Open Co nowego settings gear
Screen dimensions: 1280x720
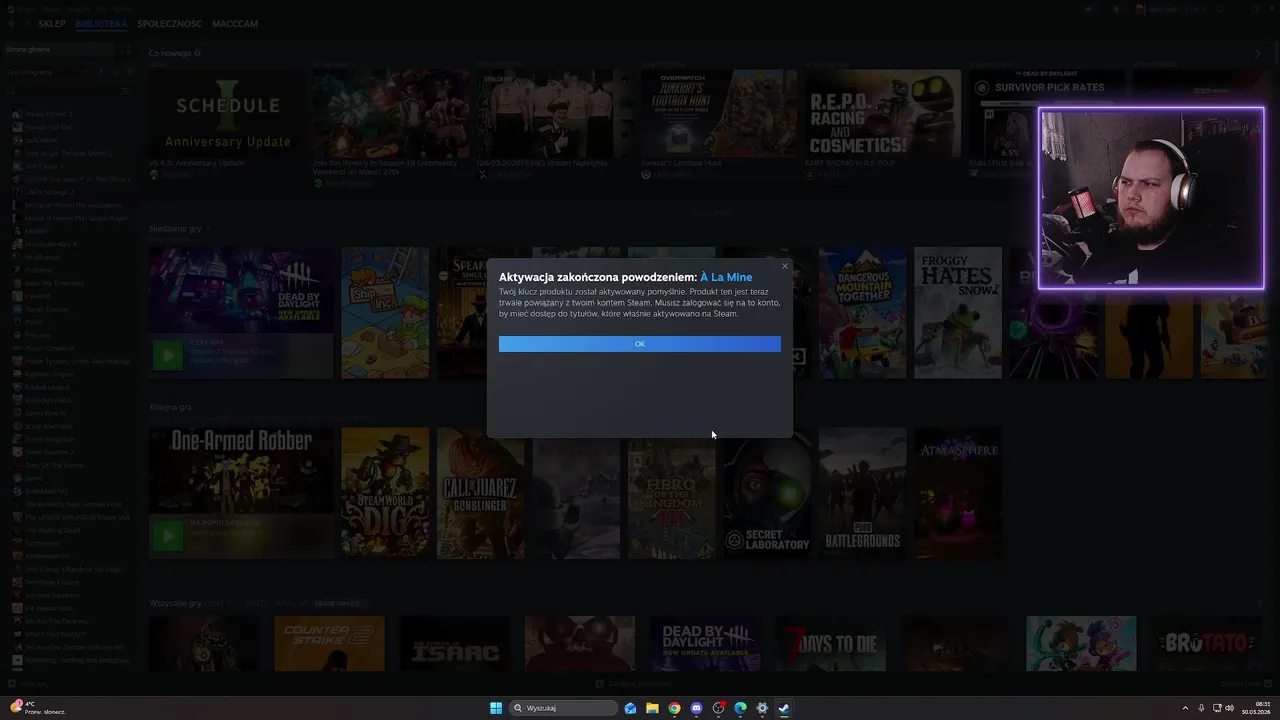coord(198,53)
